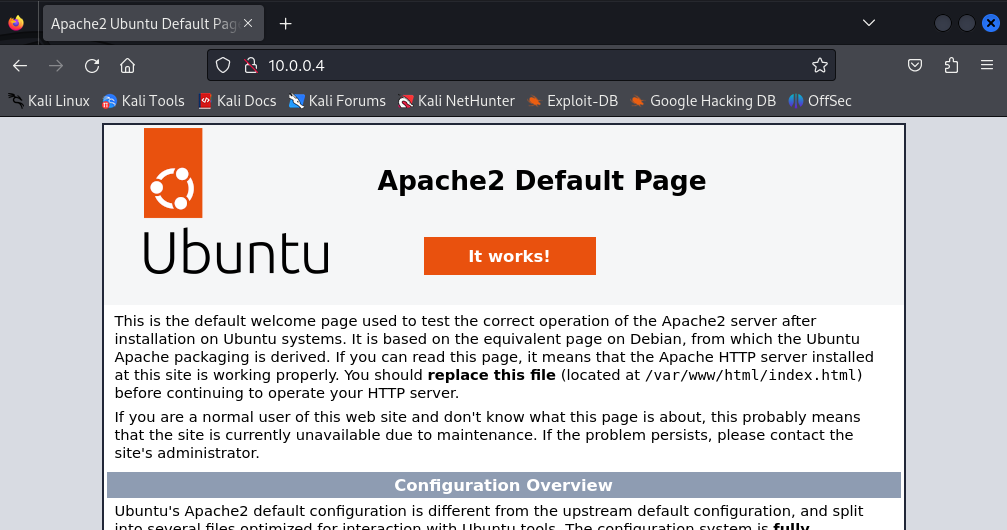Reload the current page
1007x530 pixels.
[x=92, y=66]
